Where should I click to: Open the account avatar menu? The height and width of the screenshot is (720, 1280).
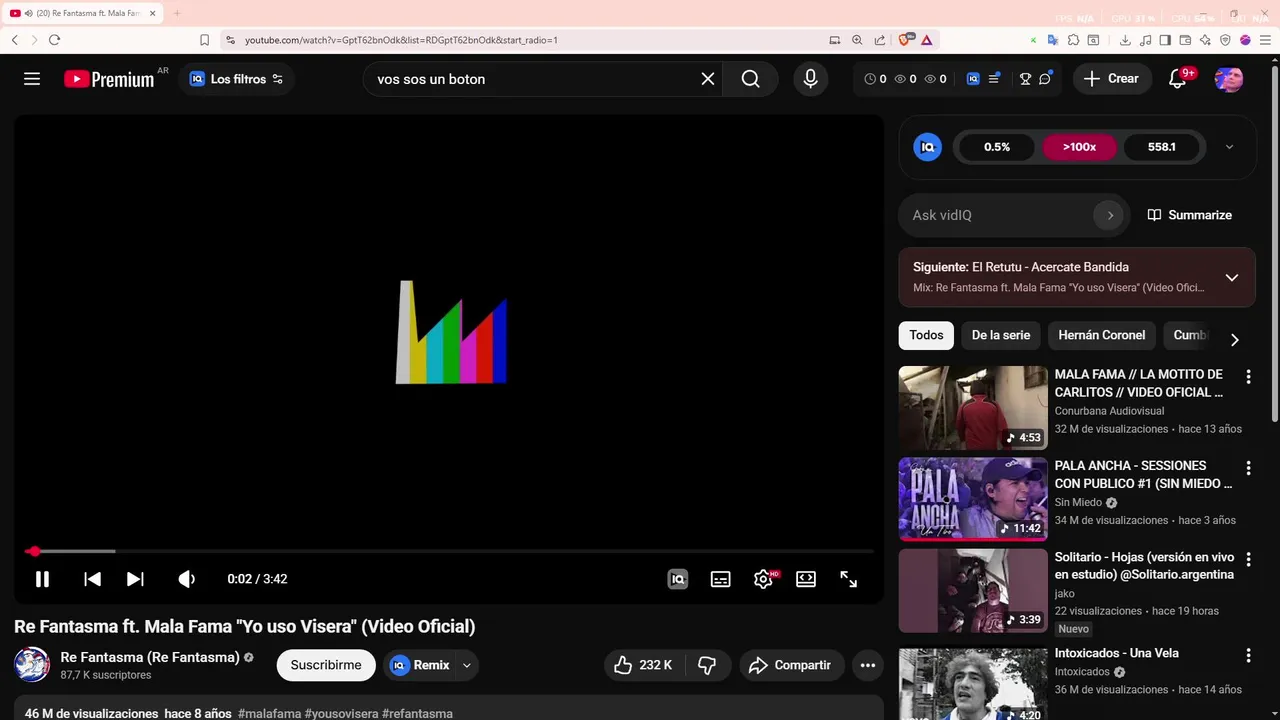point(1229,79)
